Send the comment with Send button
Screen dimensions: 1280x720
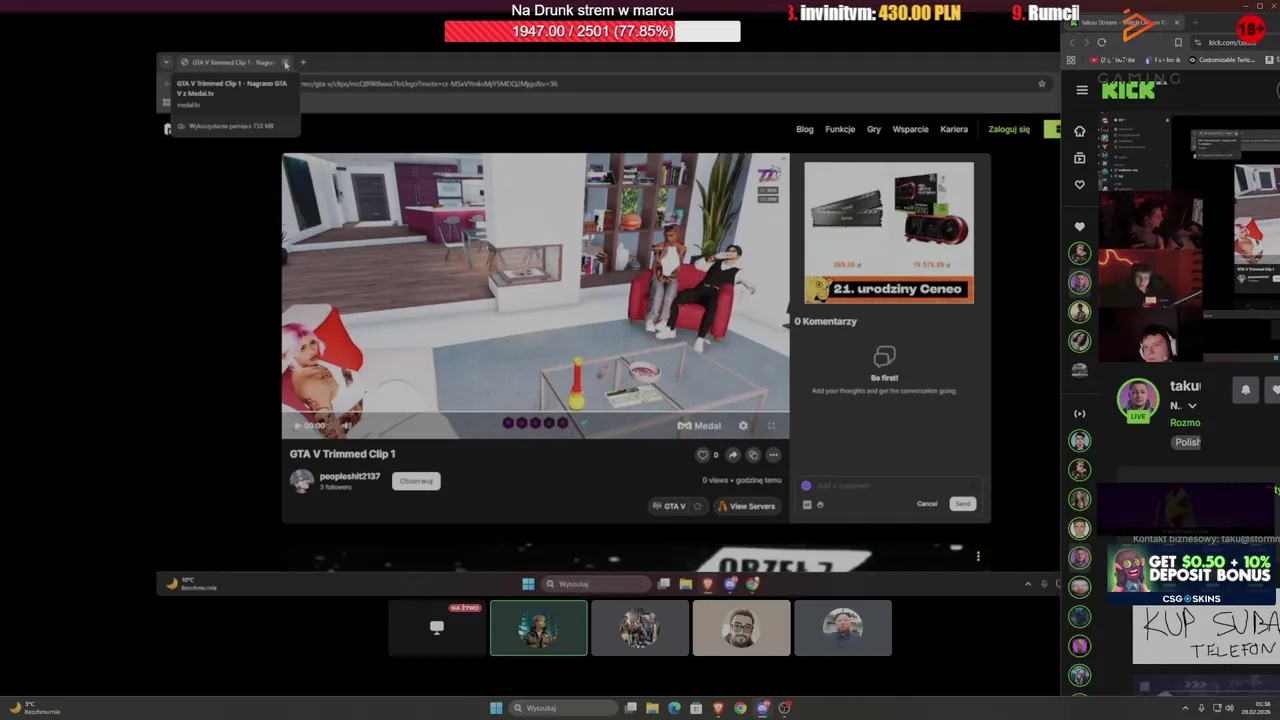[x=962, y=504]
